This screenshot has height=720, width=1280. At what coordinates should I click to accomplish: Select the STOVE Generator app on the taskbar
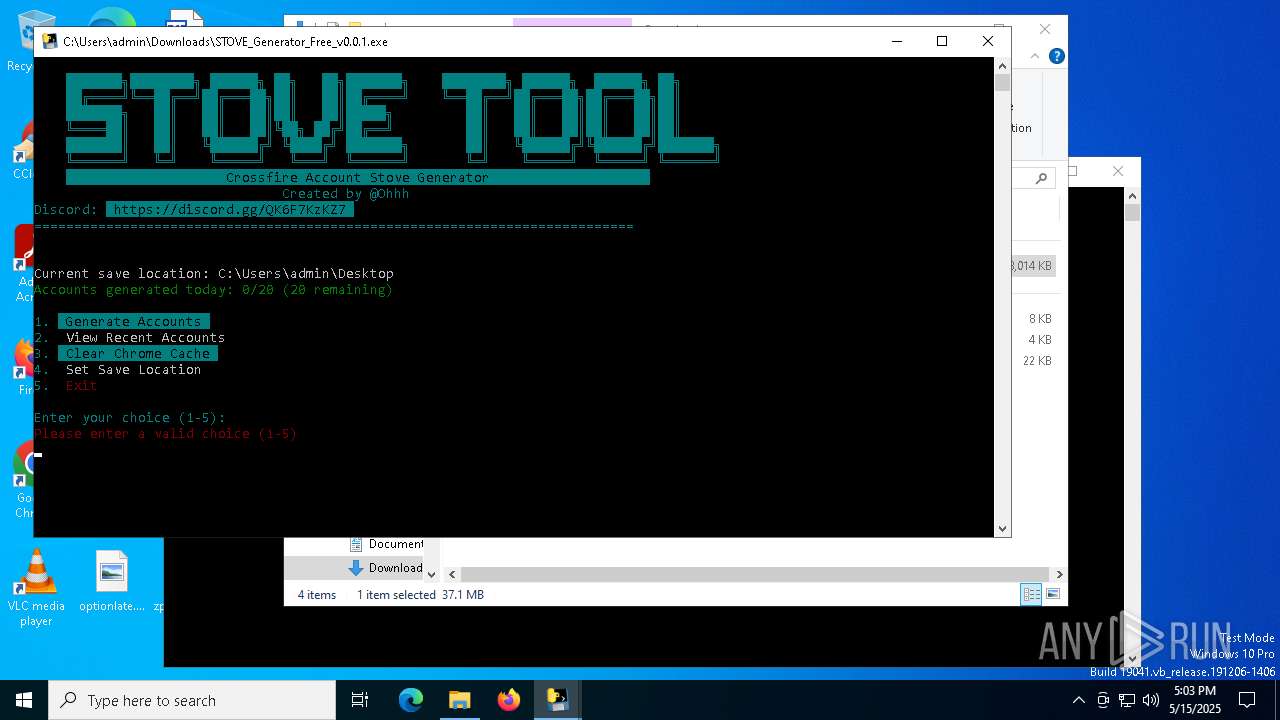pyautogui.click(x=557, y=700)
